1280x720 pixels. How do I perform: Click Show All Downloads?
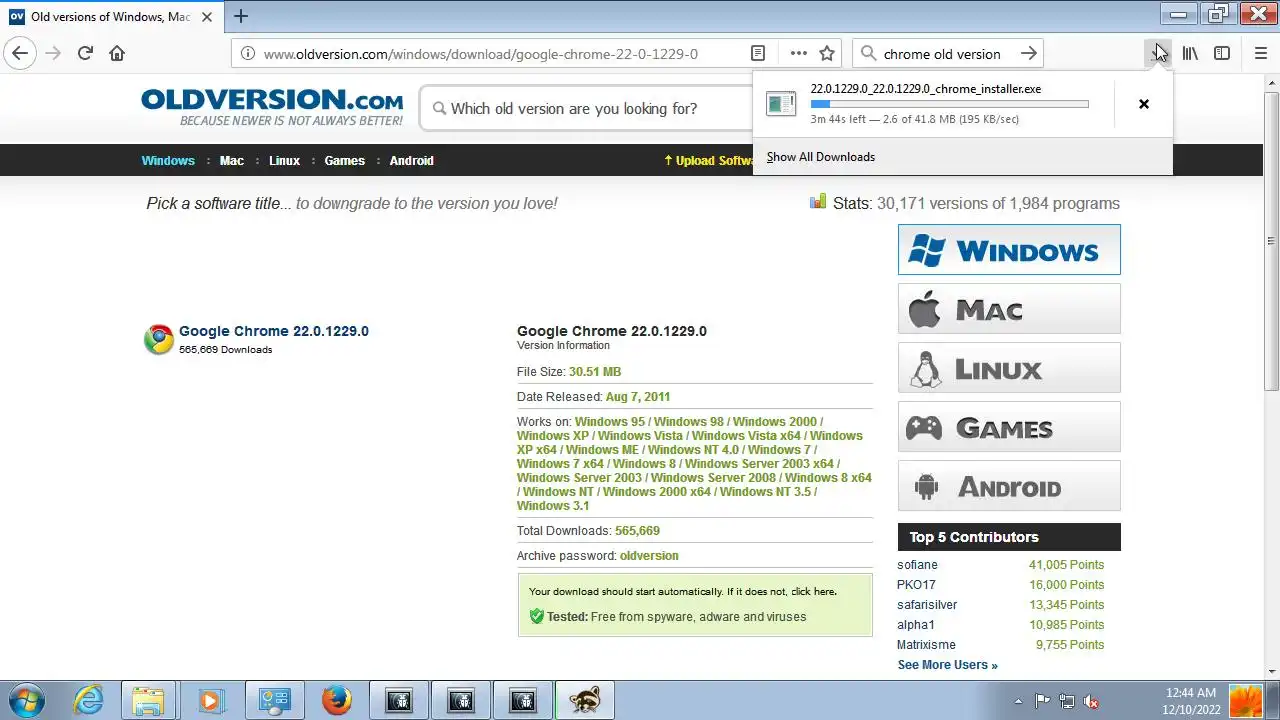(x=821, y=157)
